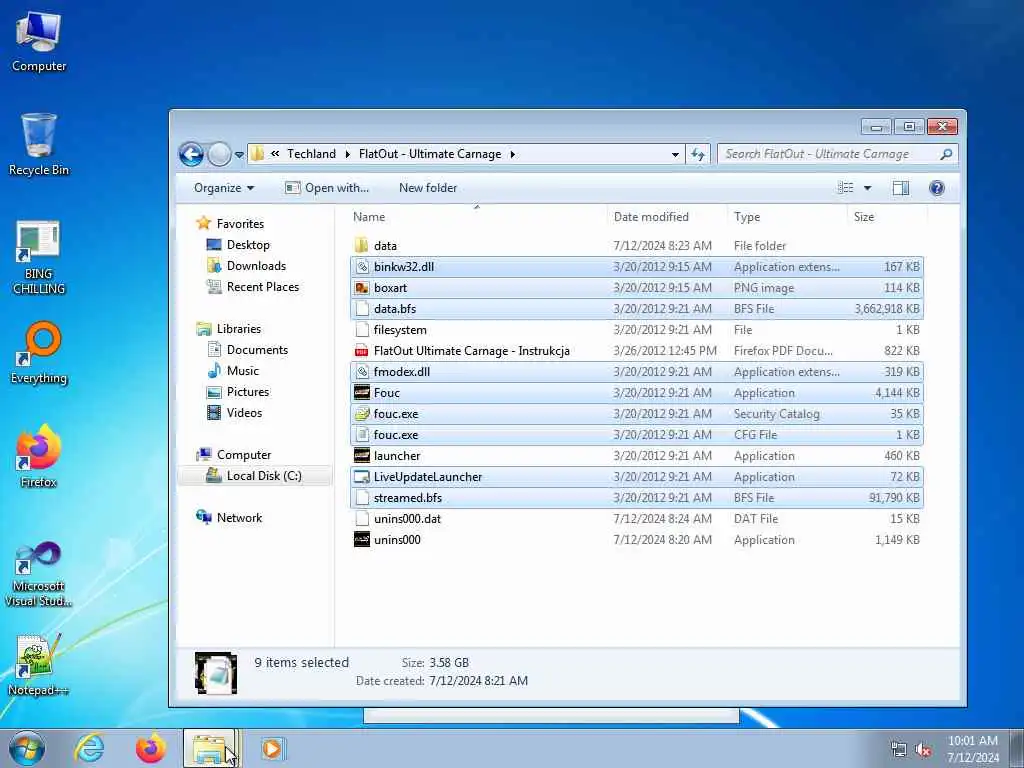Select the Pictures library

[248, 392]
